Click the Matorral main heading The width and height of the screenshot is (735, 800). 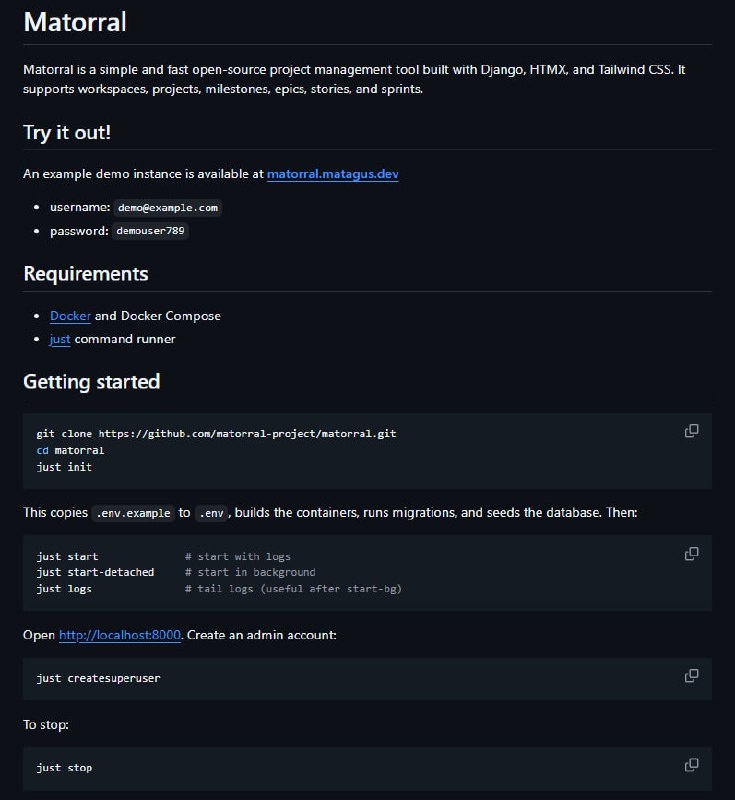pyautogui.click(x=75, y=21)
